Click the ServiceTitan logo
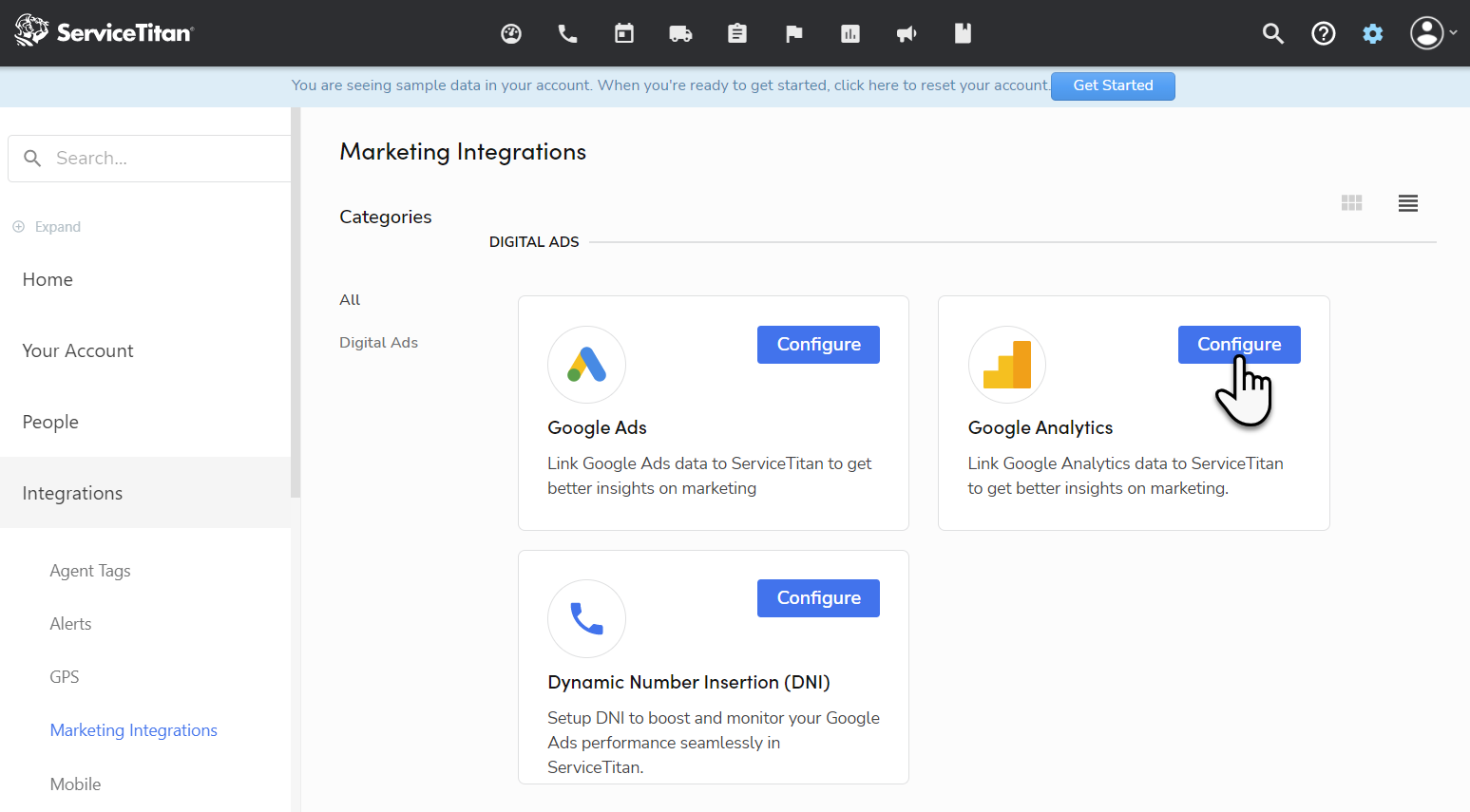The width and height of the screenshot is (1470, 812). click(x=105, y=31)
